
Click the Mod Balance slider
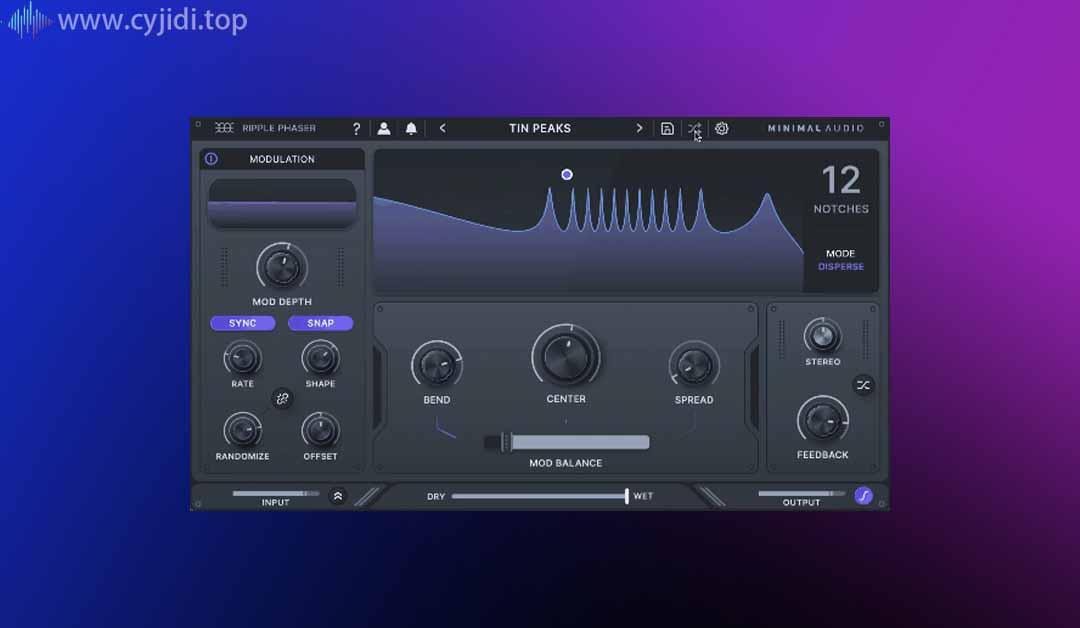566,442
